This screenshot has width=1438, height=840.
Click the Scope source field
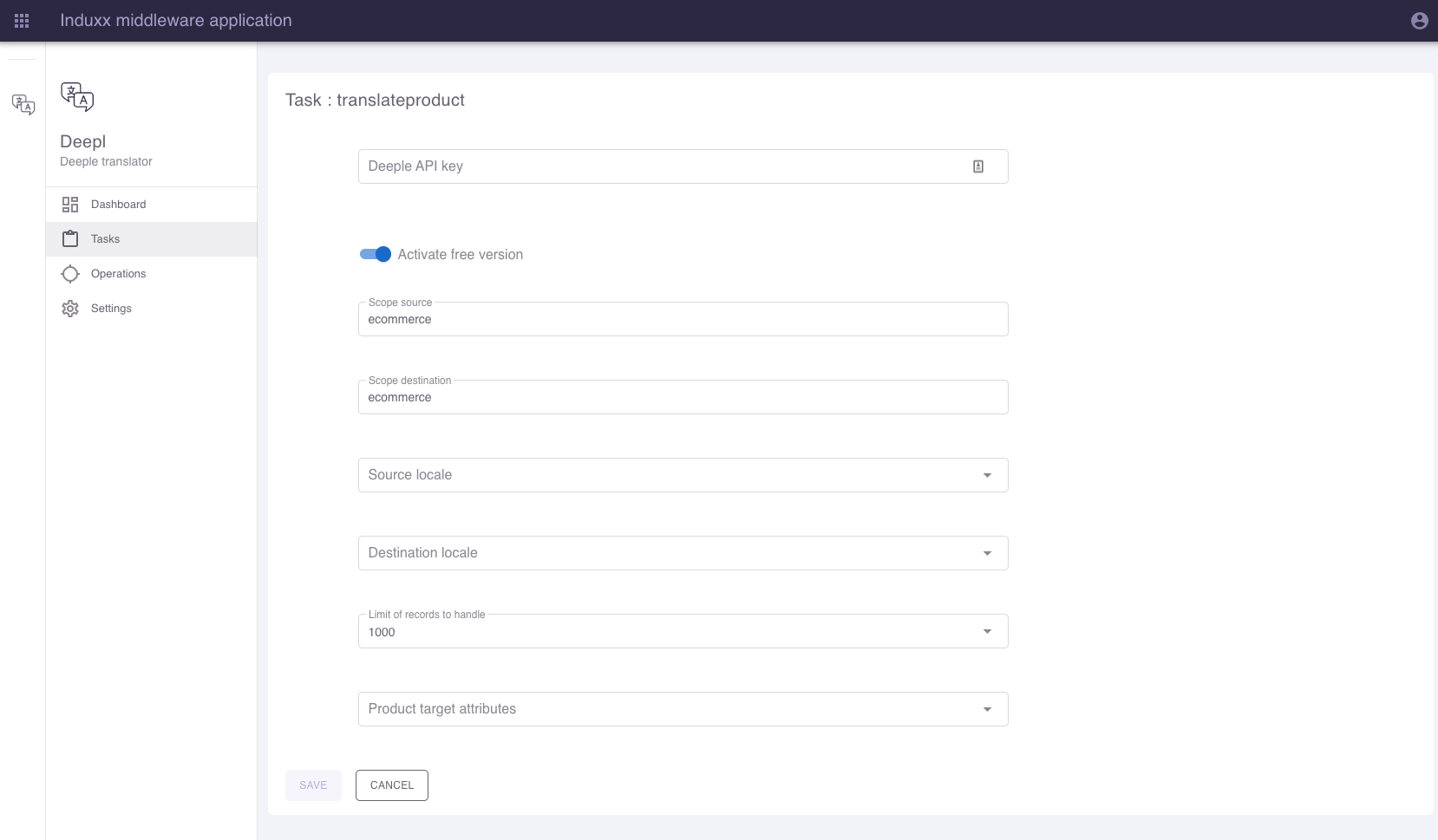(x=683, y=319)
